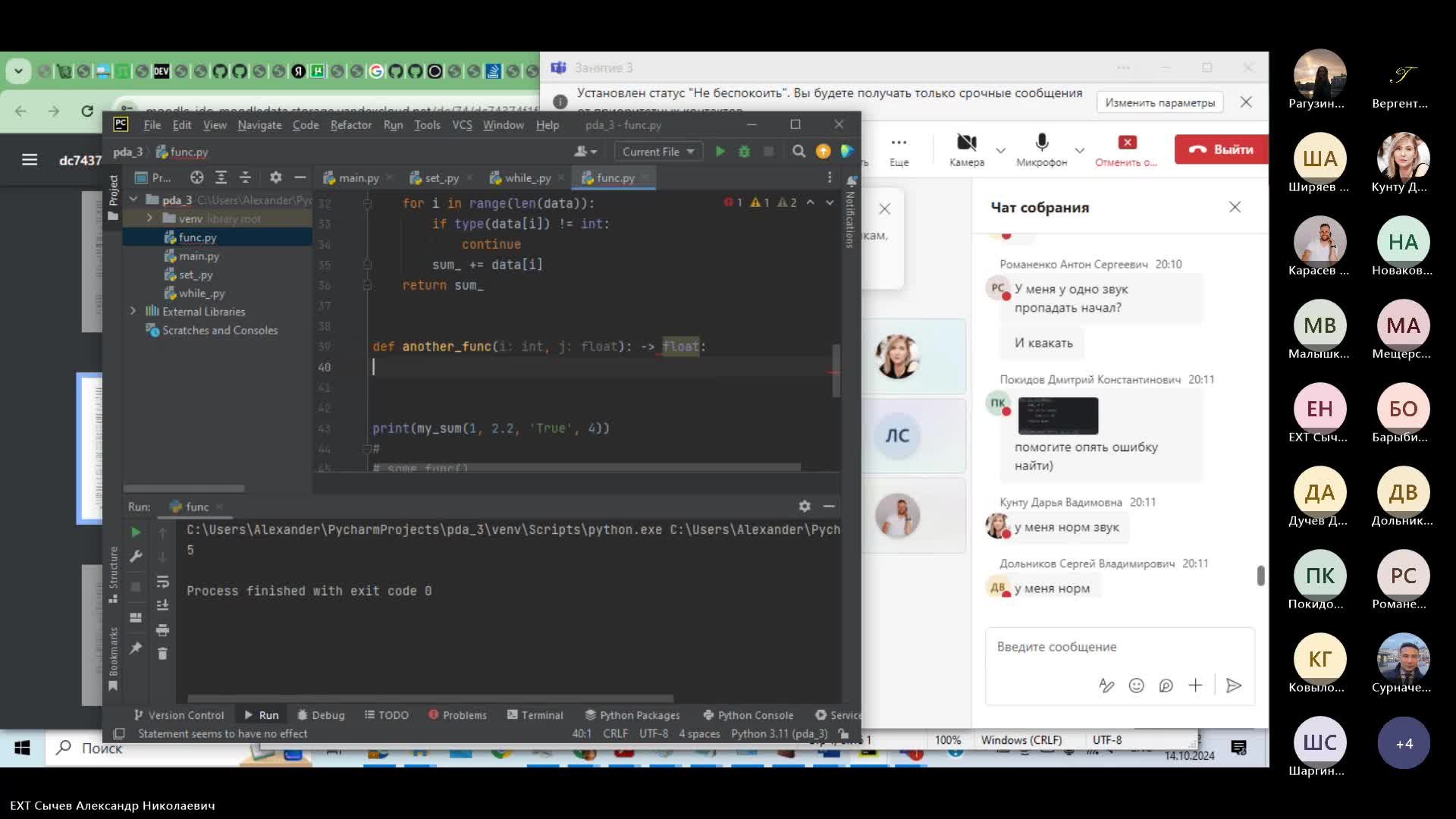Open the Python Console tool window
1456x819 pixels.
[x=748, y=715]
